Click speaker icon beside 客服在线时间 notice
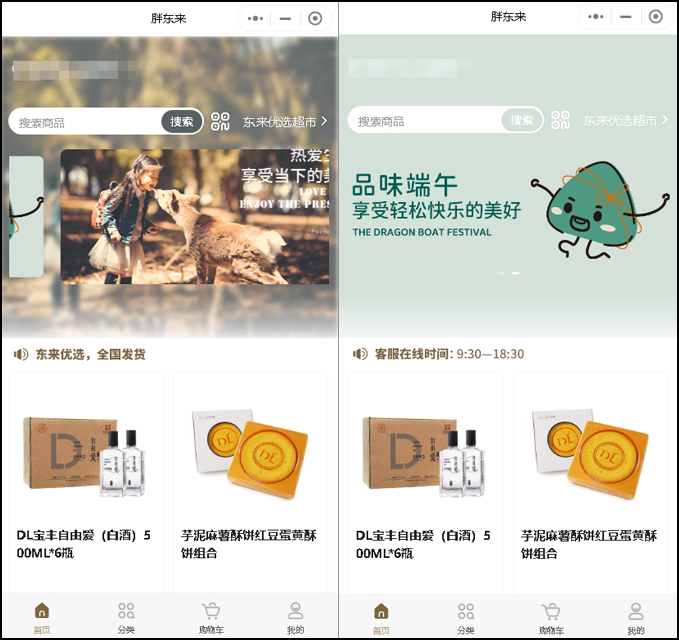This screenshot has height=640, width=679. pyautogui.click(x=360, y=354)
